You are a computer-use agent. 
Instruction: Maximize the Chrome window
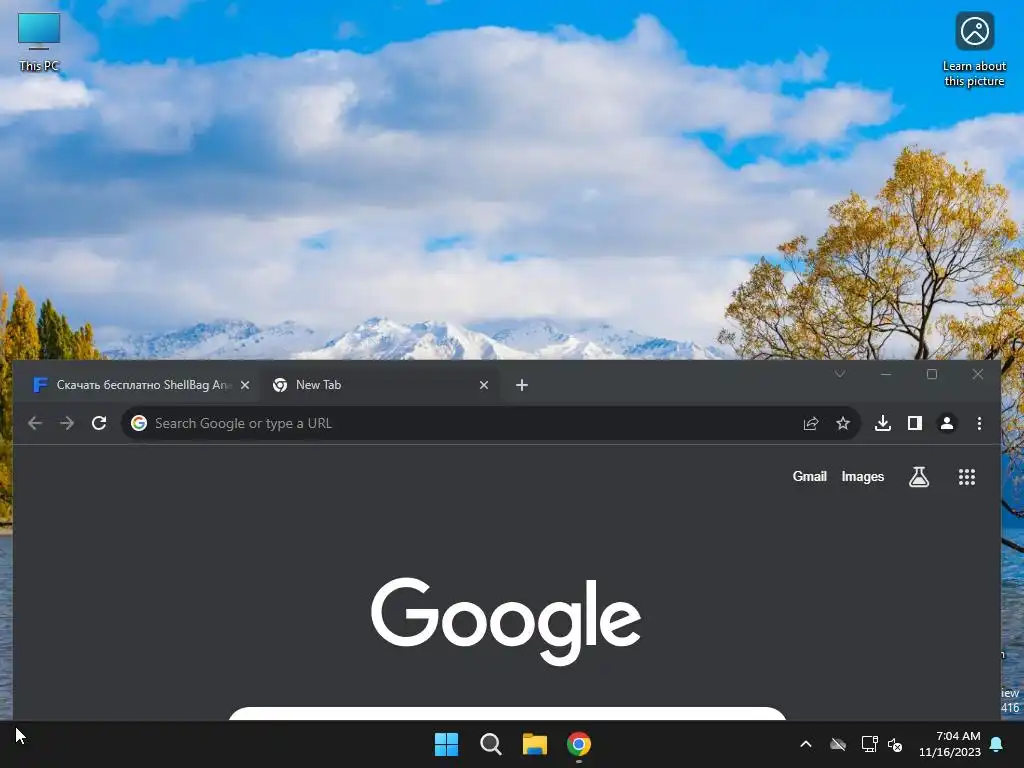[x=932, y=374]
